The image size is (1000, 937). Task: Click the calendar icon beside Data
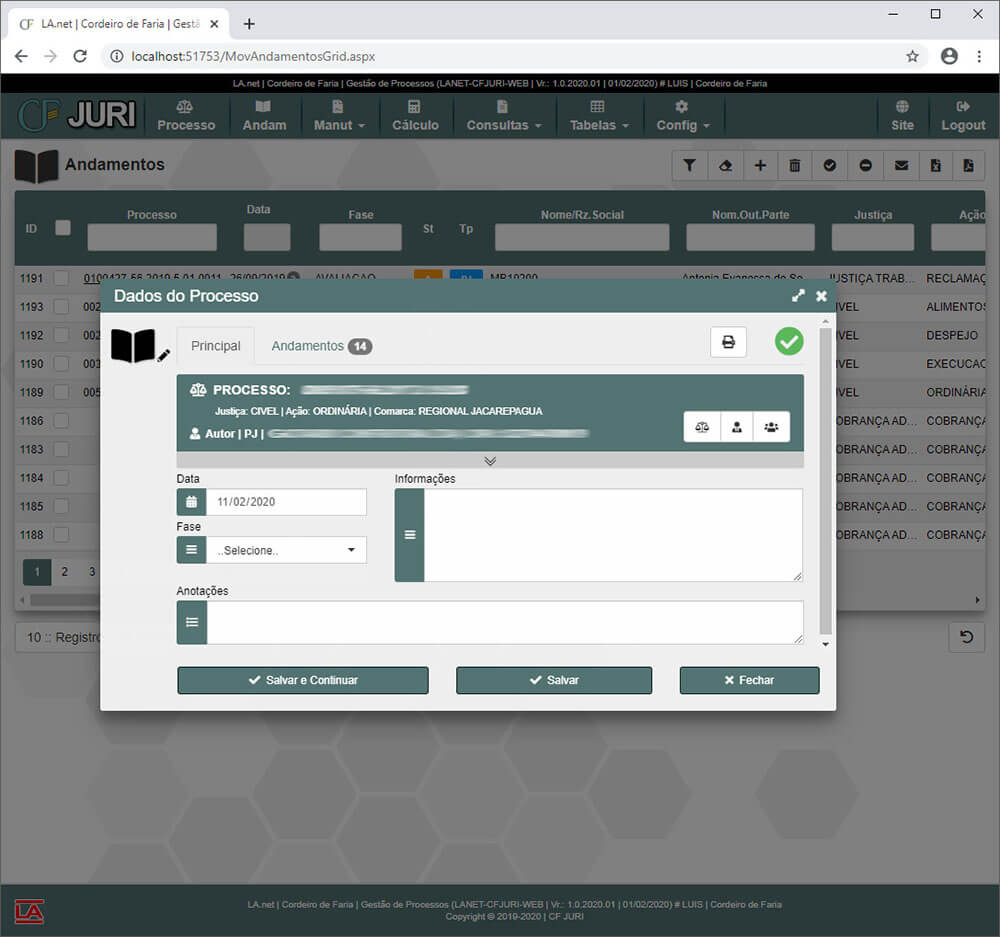[x=191, y=502]
